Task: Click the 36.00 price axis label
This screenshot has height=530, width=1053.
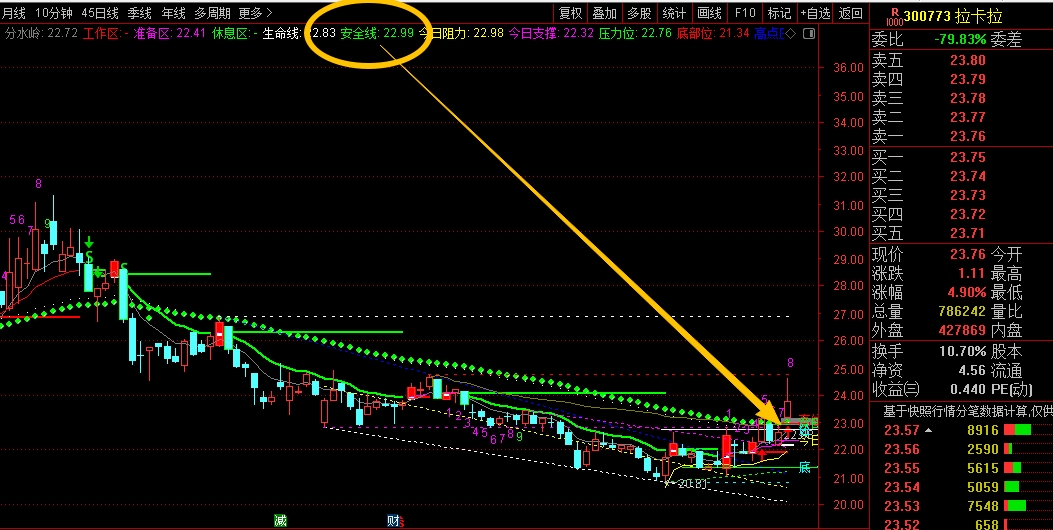Action: click(848, 67)
